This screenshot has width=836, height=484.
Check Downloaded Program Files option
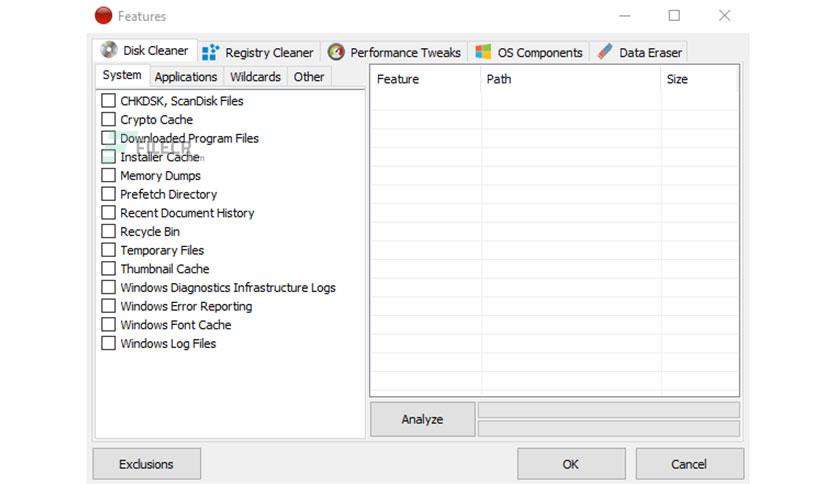108,138
